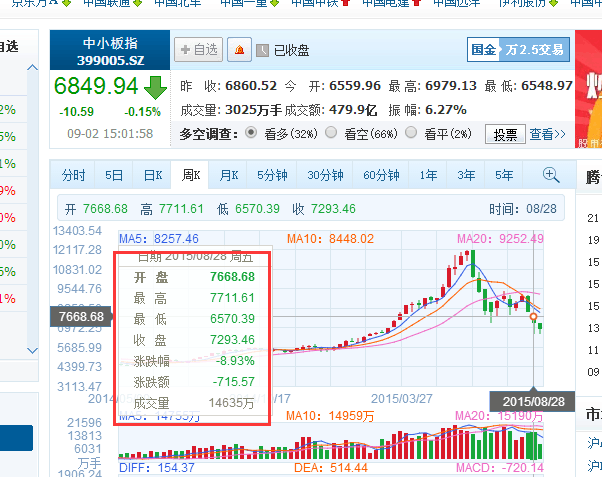
Task: Click the current price 6849.94
Action: tap(96, 86)
